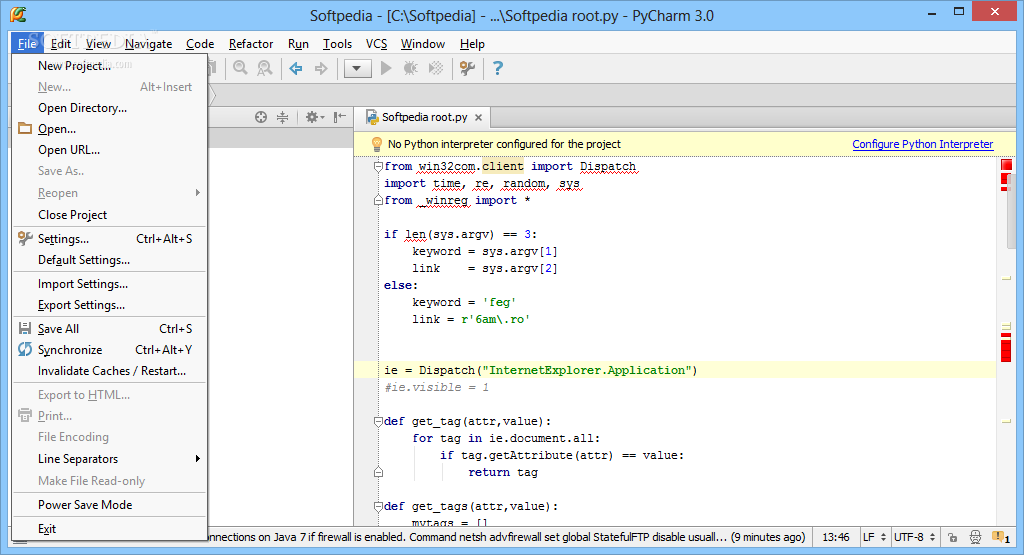Collapse the get_tag function fold marker
The image size is (1024, 555).
pyautogui.click(x=378, y=422)
